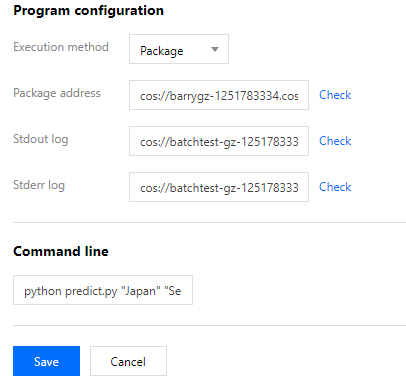Click the cos://barrygz address text
Screen dimensions: 406x383
(x=219, y=96)
